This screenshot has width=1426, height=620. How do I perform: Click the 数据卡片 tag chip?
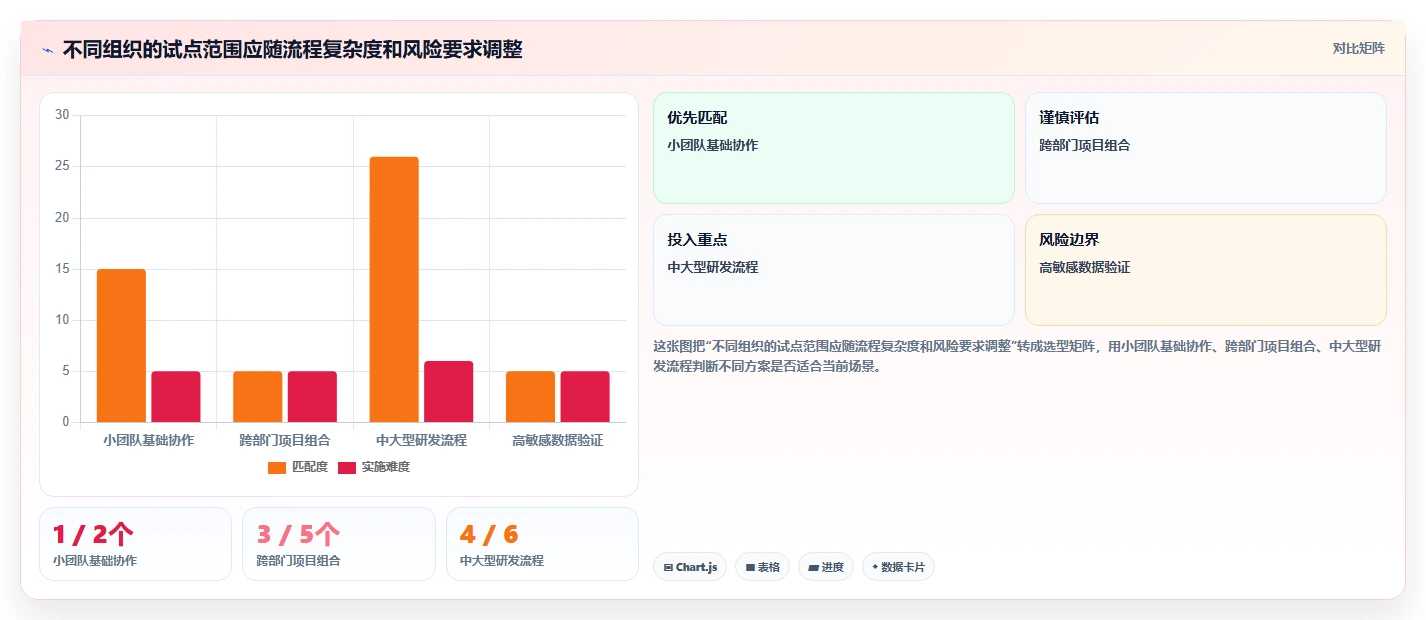pos(898,567)
